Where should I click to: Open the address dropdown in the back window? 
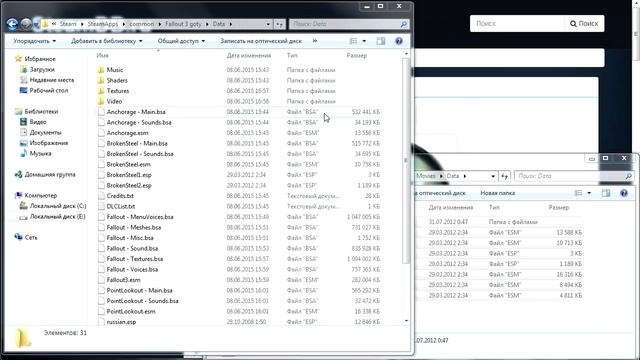pyautogui.click(x=493, y=176)
